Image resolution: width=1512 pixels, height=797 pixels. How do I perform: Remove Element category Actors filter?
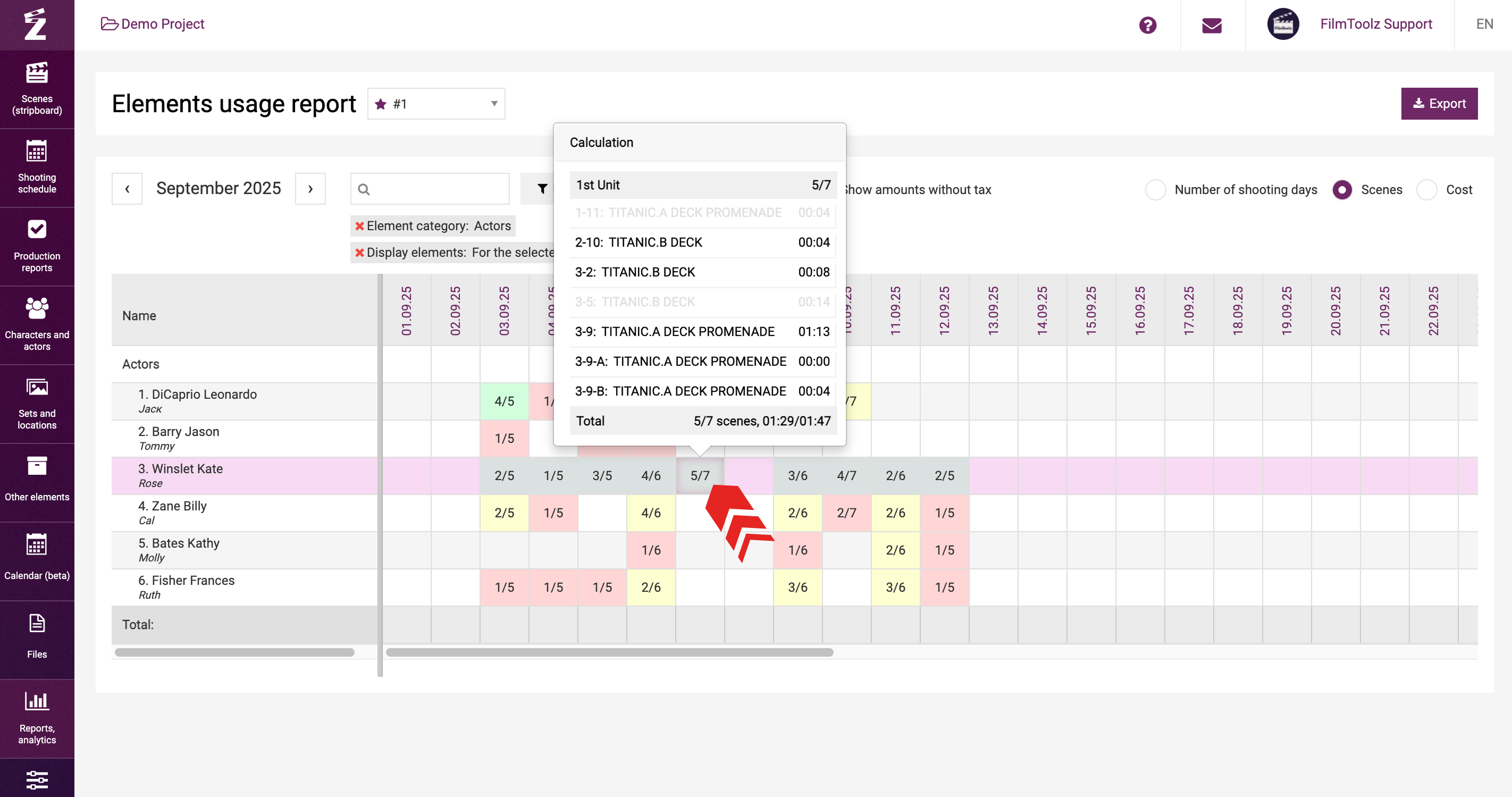coord(359,226)
